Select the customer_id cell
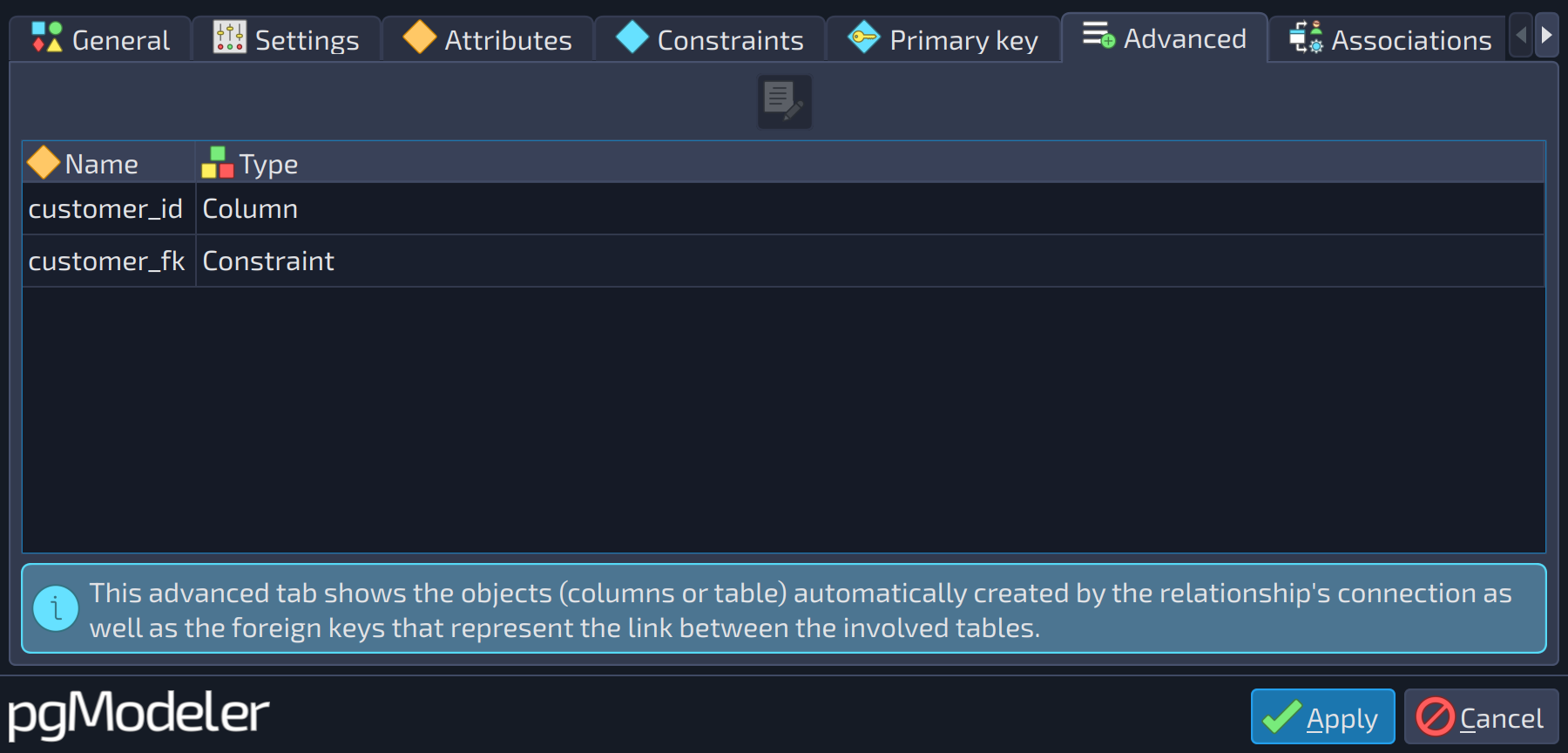The height and width of the screenshot is (753, 1568). (x=109, y=209)
